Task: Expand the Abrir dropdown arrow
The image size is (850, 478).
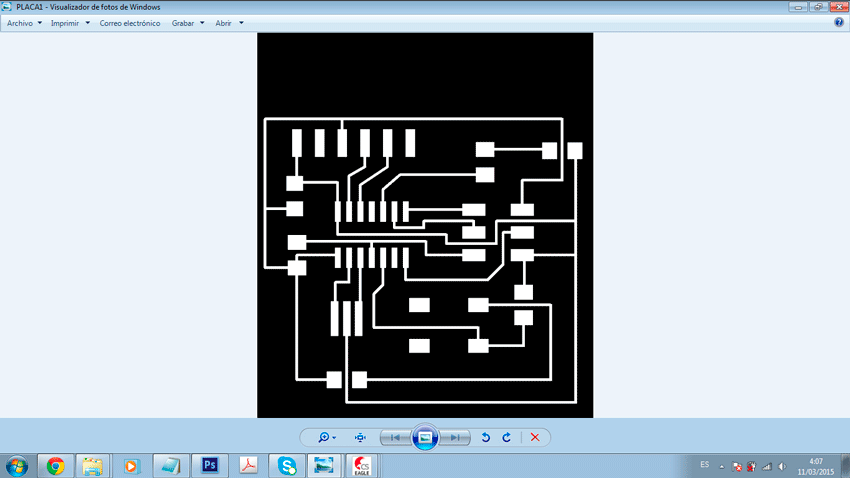Action: point(241,23)
